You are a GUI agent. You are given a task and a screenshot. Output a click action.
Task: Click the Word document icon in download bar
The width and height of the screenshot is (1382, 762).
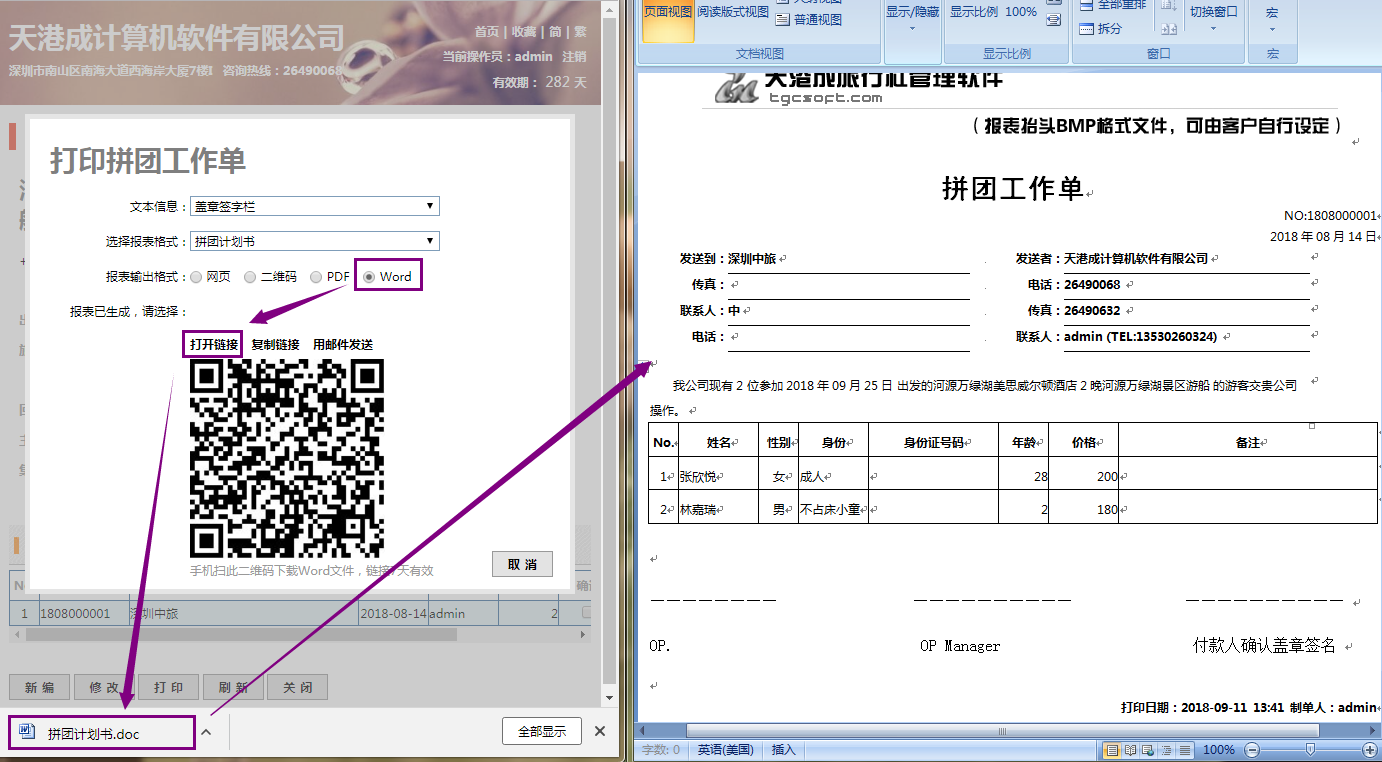27,733
